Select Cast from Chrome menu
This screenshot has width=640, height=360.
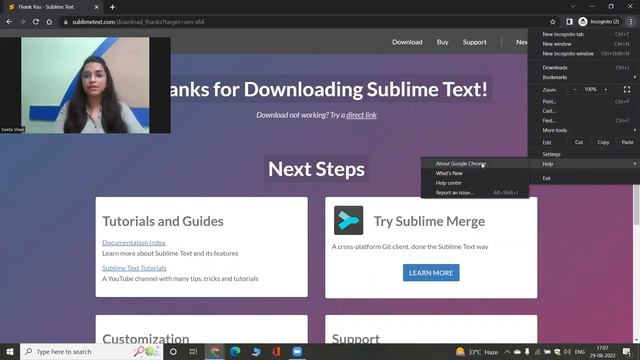[x=584, y=111]
